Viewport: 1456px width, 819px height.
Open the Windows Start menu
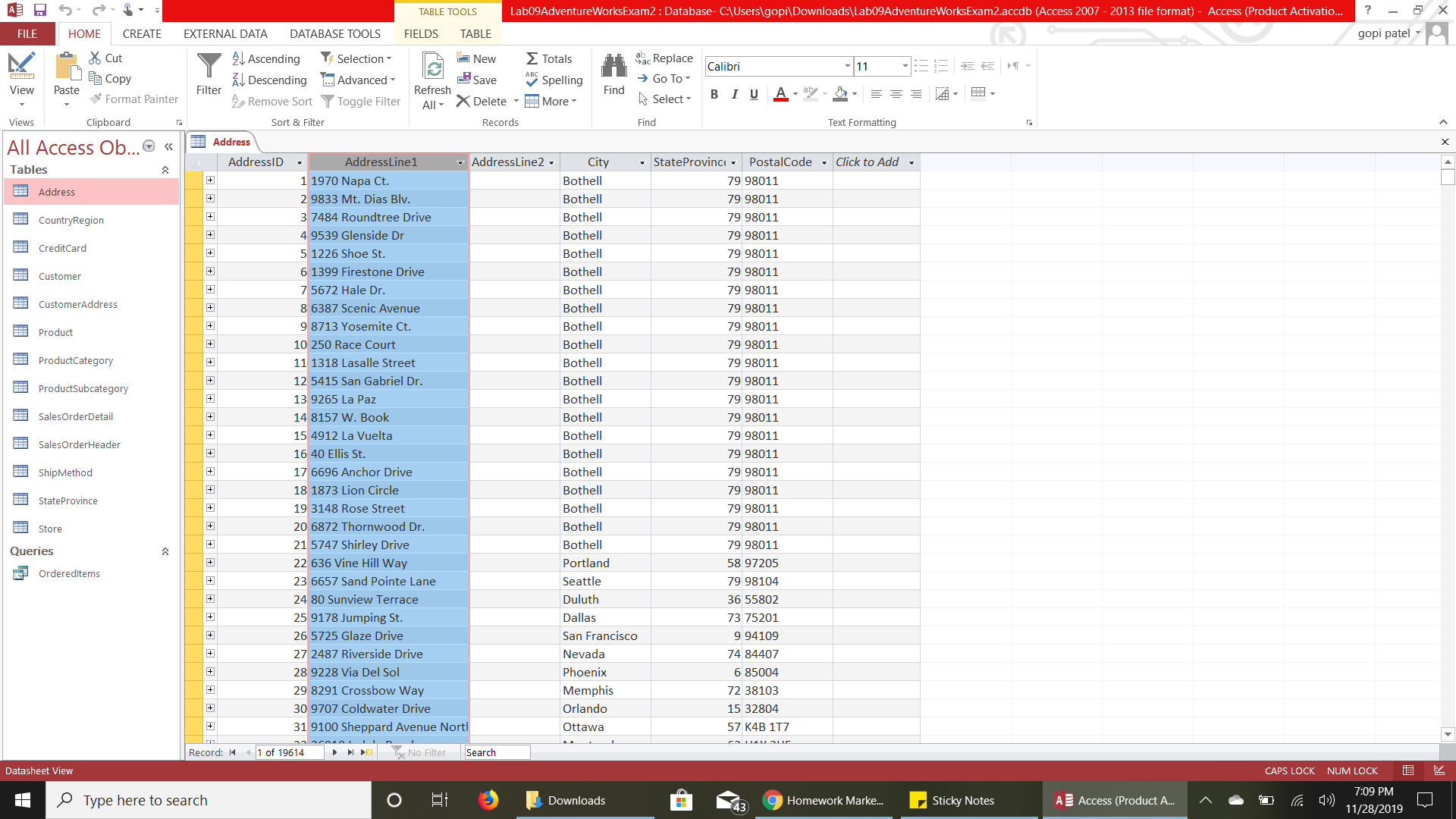coord(22,800)
